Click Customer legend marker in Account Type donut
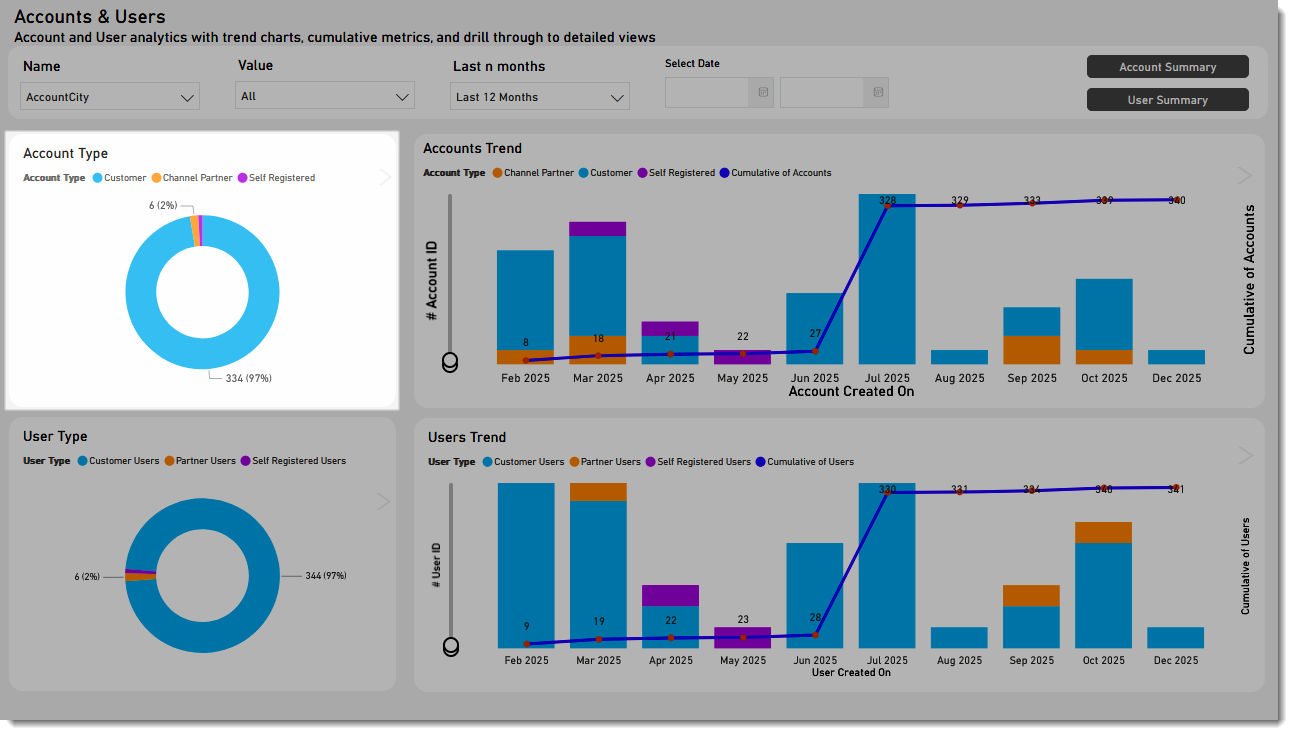Screen dimensions: 1293x735 point(98,178)
